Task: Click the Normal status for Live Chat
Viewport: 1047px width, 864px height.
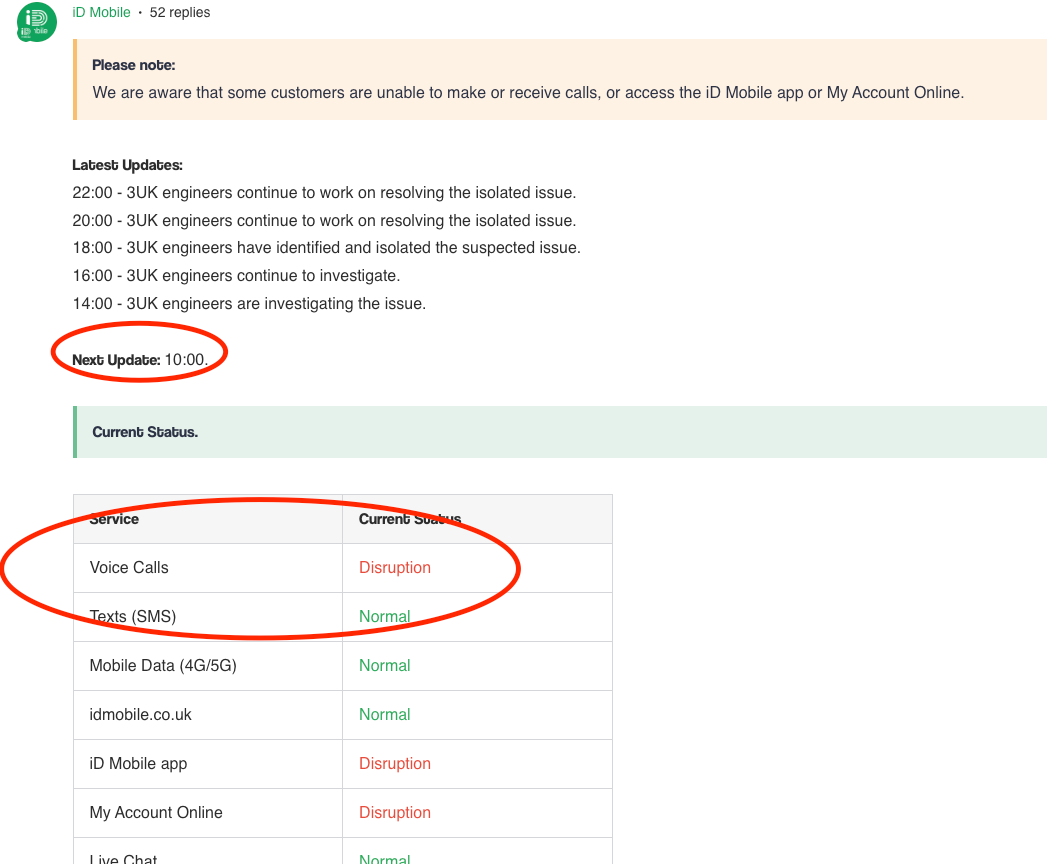Action: pos(385,858)
